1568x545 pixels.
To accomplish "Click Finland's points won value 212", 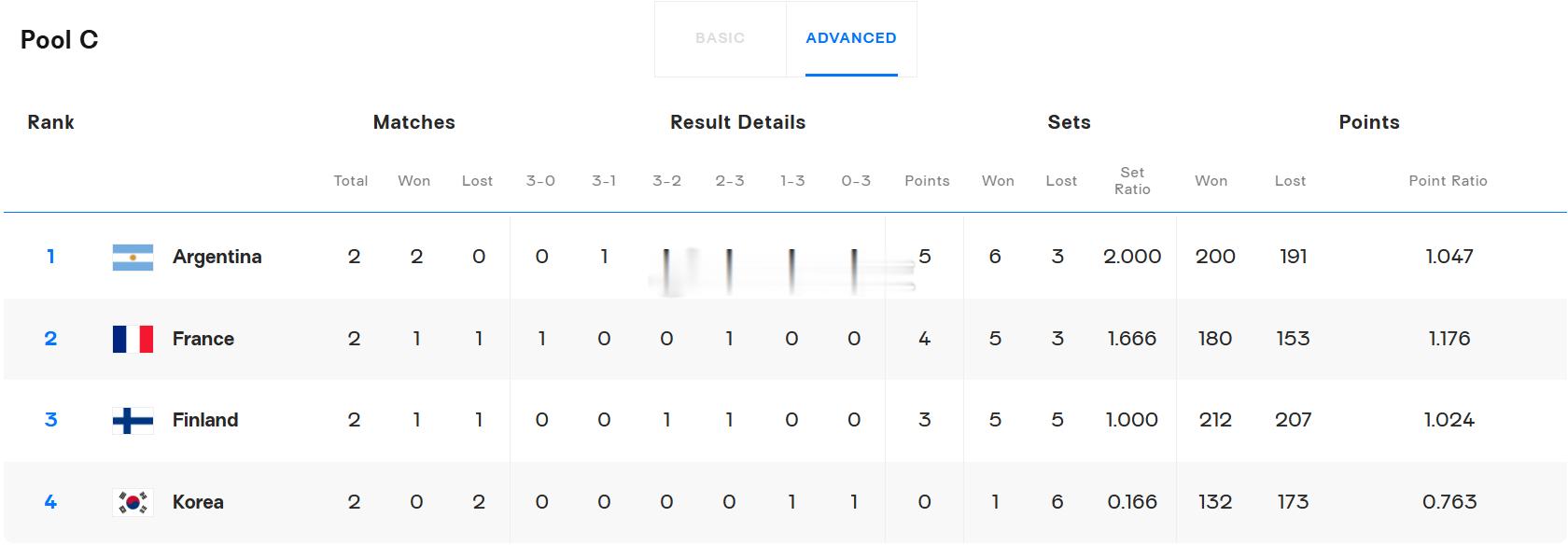I will [x=1215, y=420].
